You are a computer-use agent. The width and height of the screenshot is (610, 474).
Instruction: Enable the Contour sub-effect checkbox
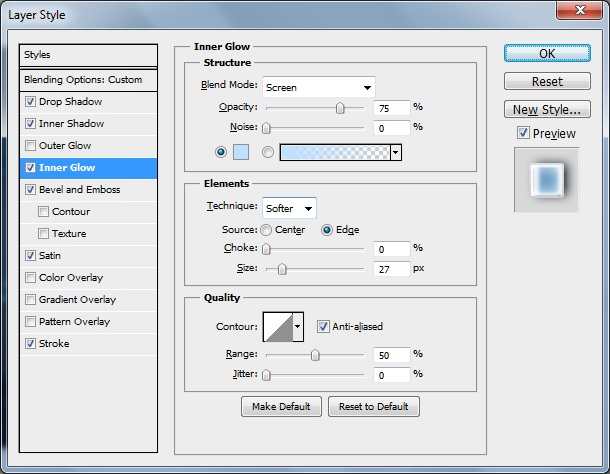pyautogui.click(x=43, y=211)
